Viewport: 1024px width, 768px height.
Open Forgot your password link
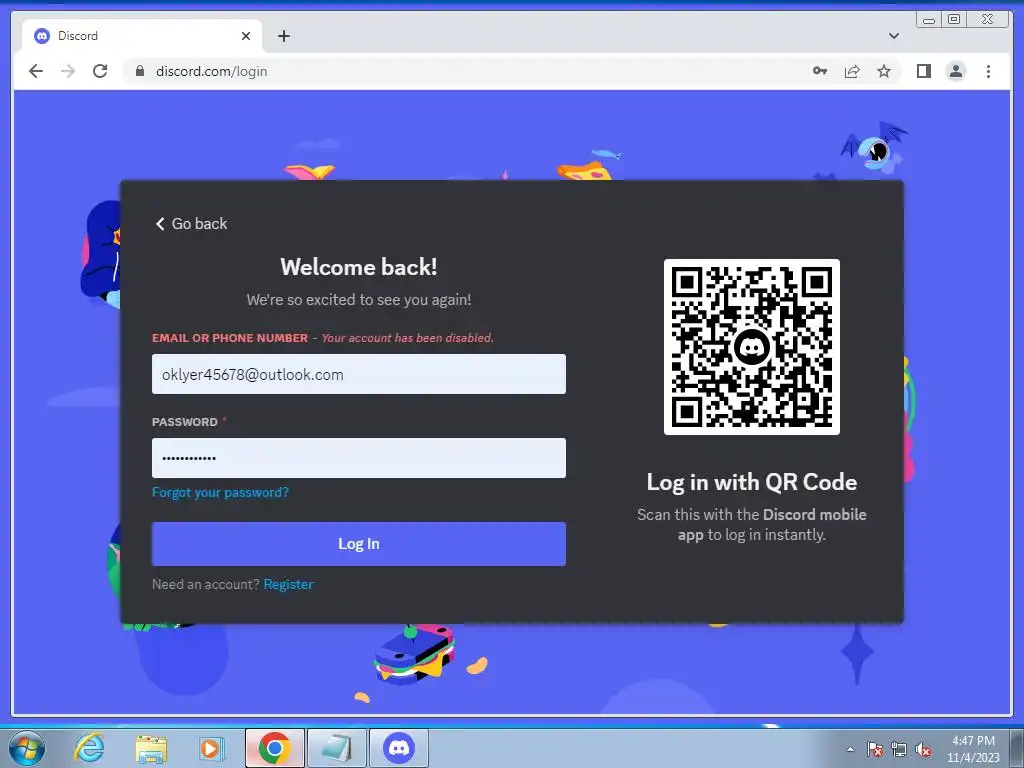(220, 492)
